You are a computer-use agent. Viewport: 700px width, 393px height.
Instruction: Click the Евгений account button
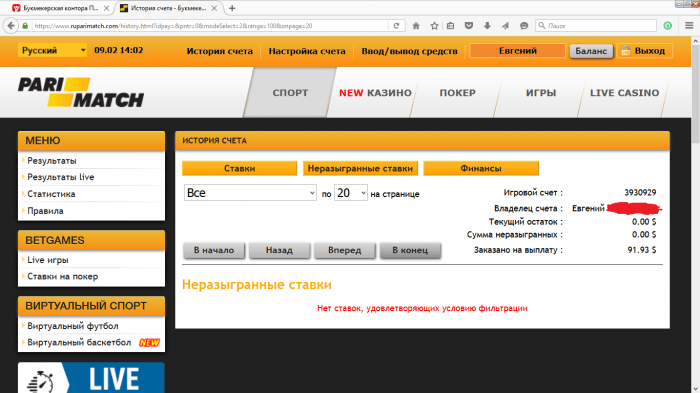517,51
